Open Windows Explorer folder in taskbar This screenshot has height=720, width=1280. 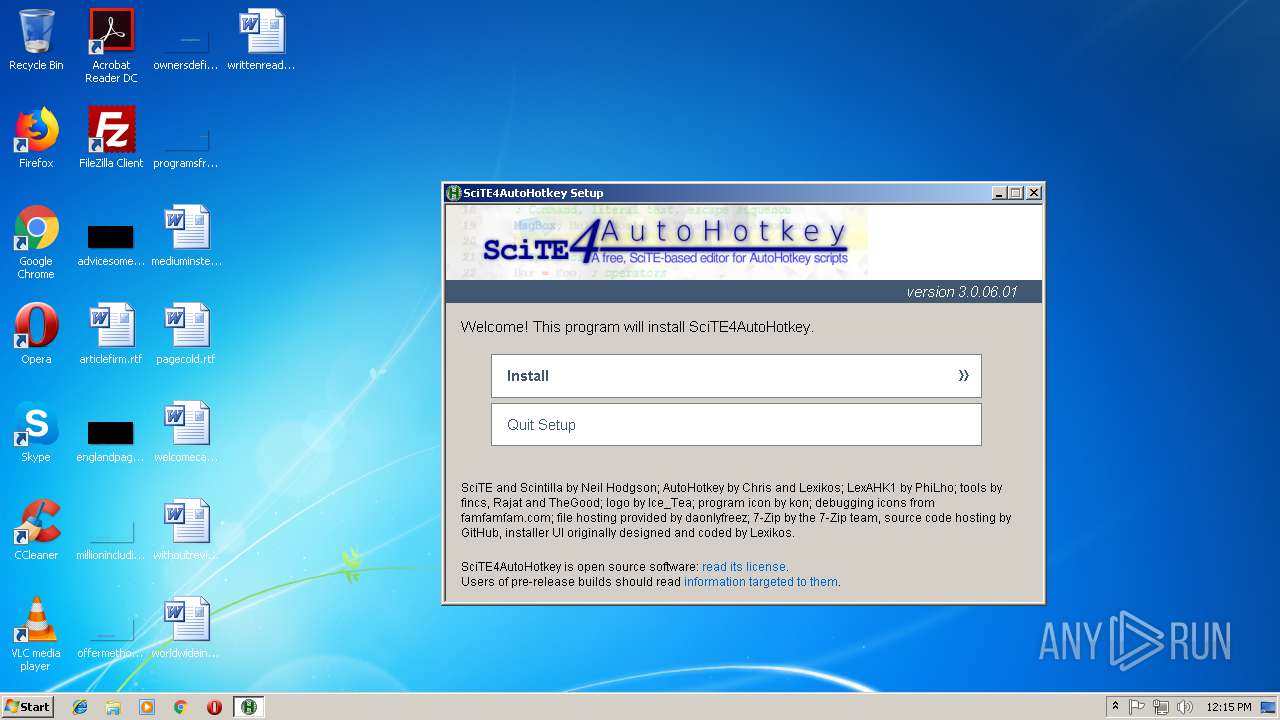click(113, 707)
